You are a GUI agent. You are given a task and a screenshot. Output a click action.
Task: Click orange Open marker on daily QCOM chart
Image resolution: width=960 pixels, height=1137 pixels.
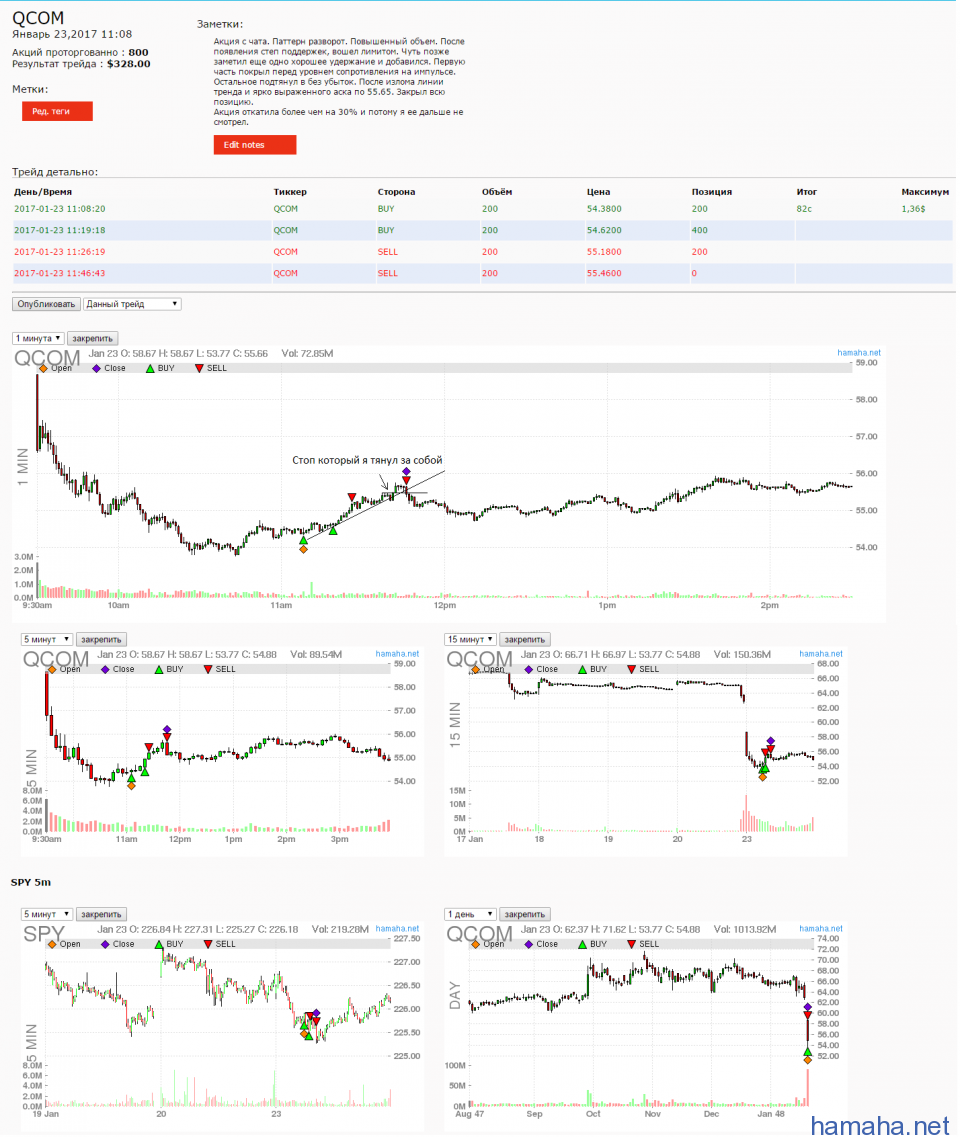click(x=808, y=1060)
